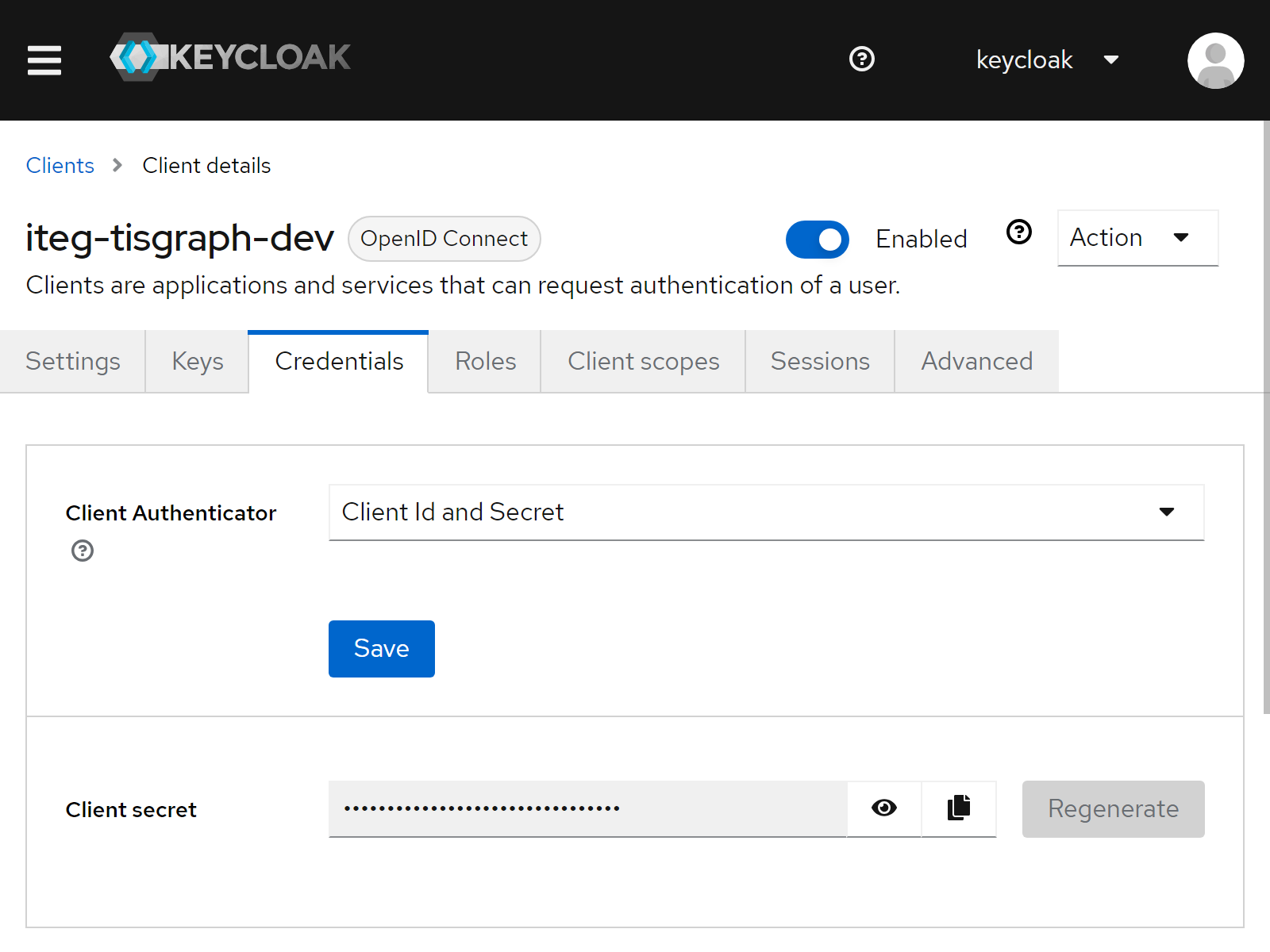Open help via the masthead question mark icon
The height and width of the screenshot is (952, 1270).
pos(862,59)
